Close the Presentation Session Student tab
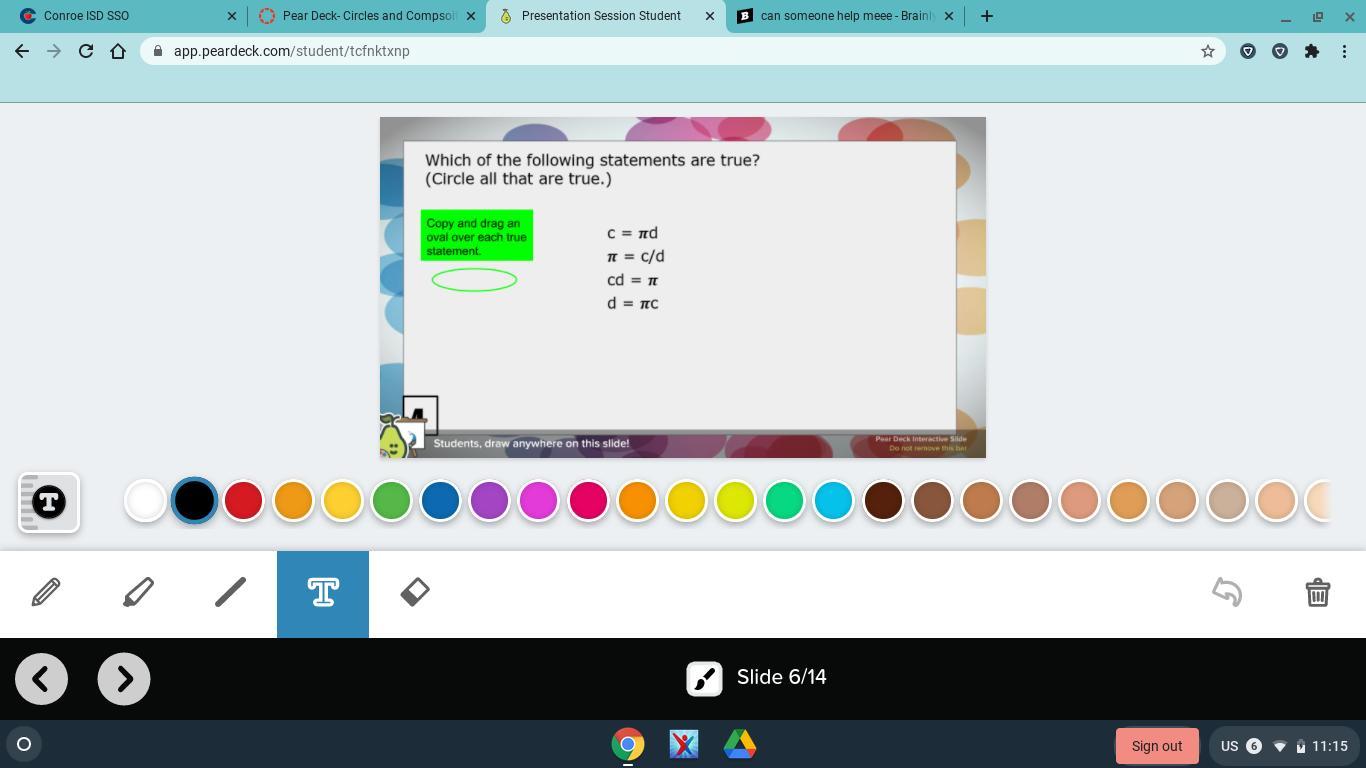The image size is (1366, 768). [x=710, y=16]
